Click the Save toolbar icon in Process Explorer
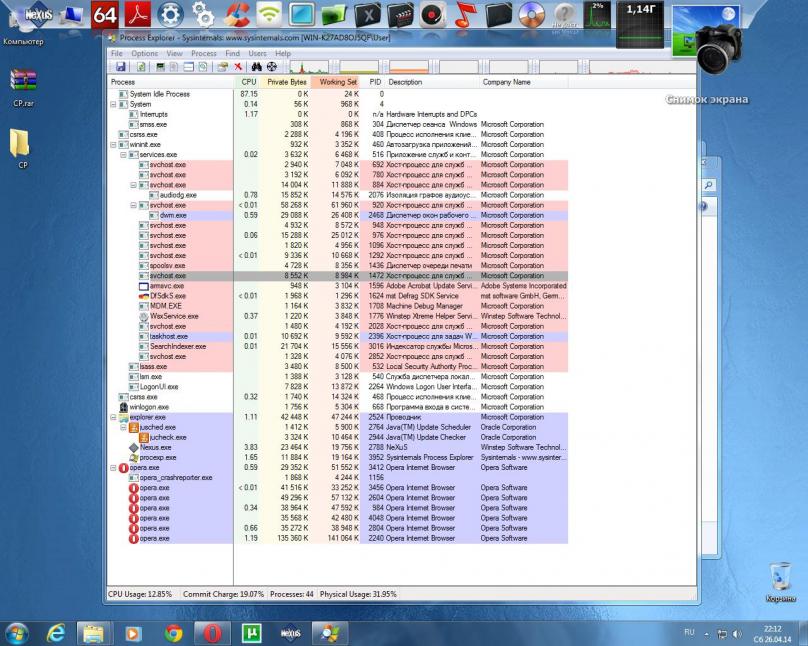This screenshot has width=808, height=646. pos(121,66)
